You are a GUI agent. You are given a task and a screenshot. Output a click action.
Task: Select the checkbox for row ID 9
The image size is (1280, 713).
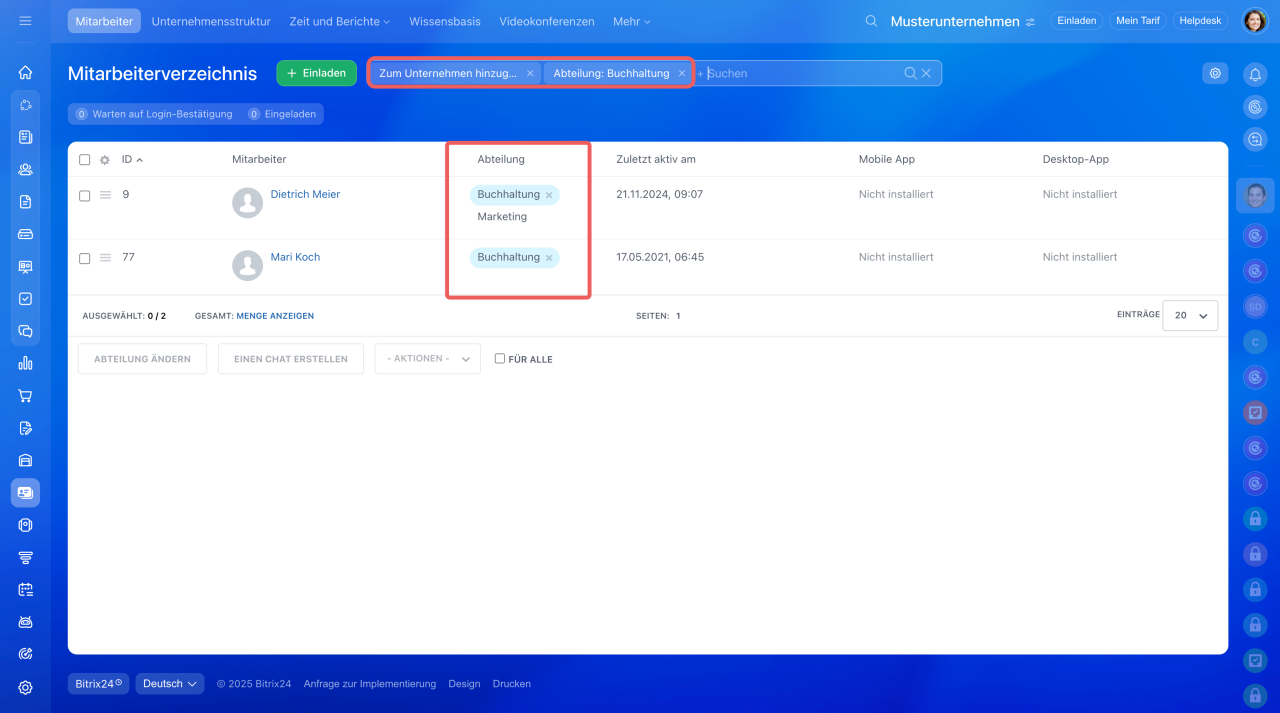click(x=84, y=196)
